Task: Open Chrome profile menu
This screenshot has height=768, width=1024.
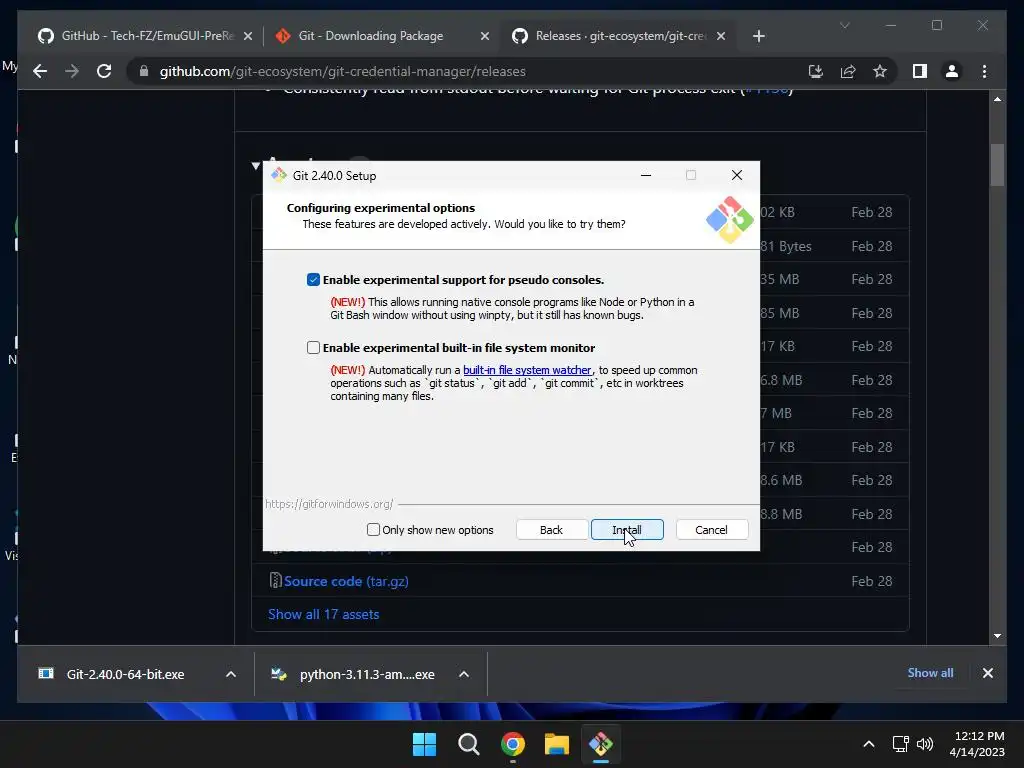Action: tap(952, 71)
